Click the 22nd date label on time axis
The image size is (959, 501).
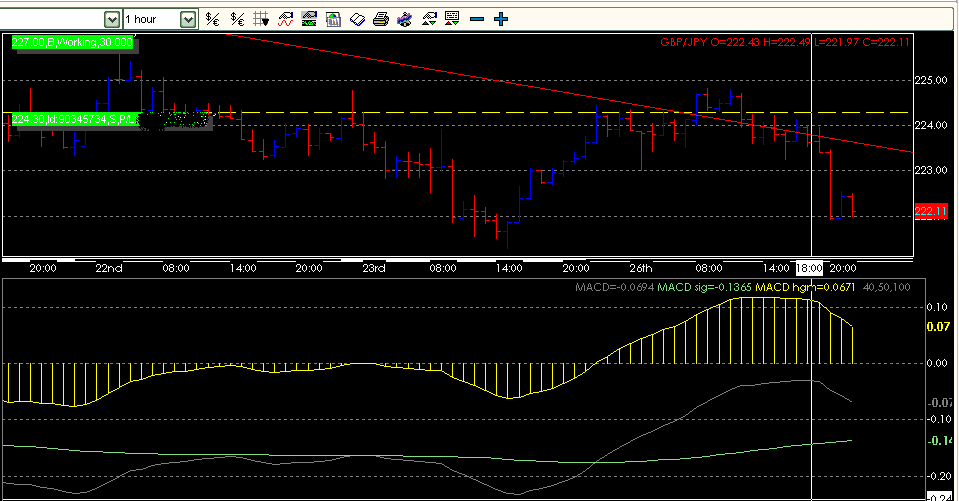click(x=109, y=268)
